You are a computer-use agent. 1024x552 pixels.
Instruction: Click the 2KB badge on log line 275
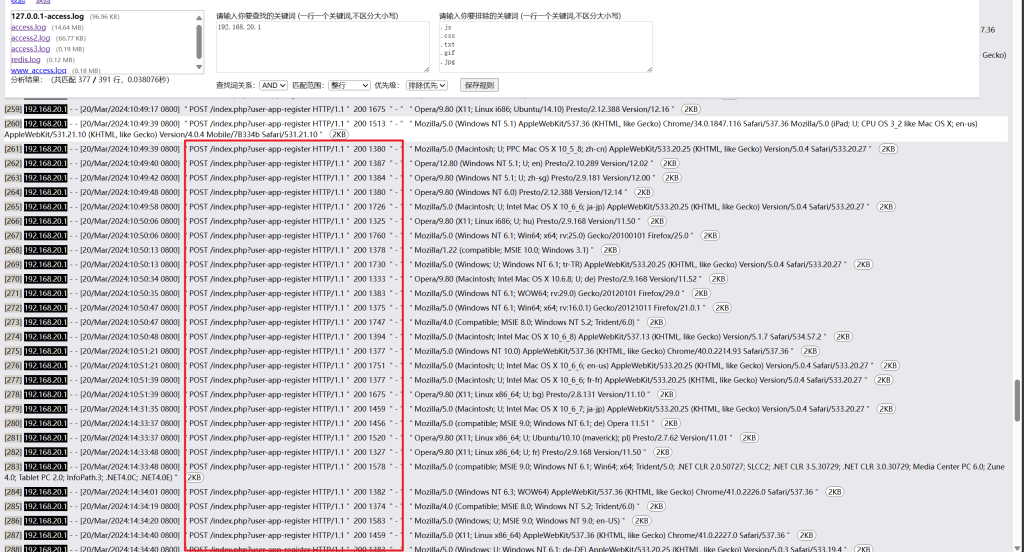(809, 351)
